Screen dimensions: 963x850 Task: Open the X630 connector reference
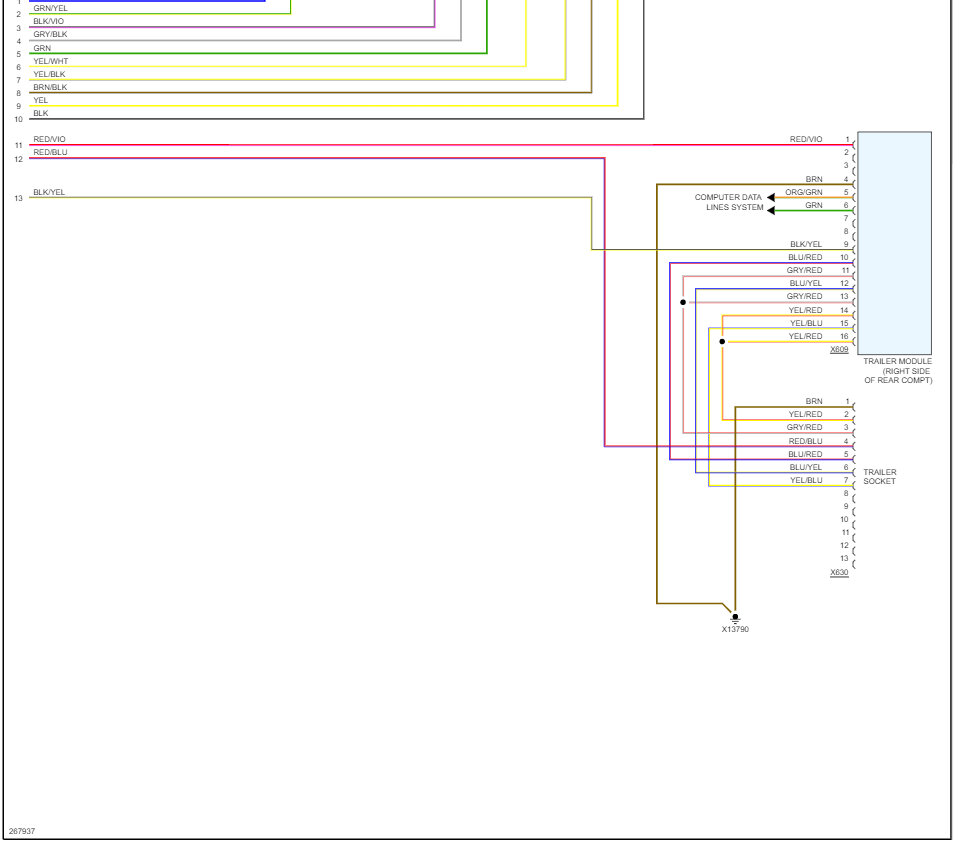tap(839, 572)
